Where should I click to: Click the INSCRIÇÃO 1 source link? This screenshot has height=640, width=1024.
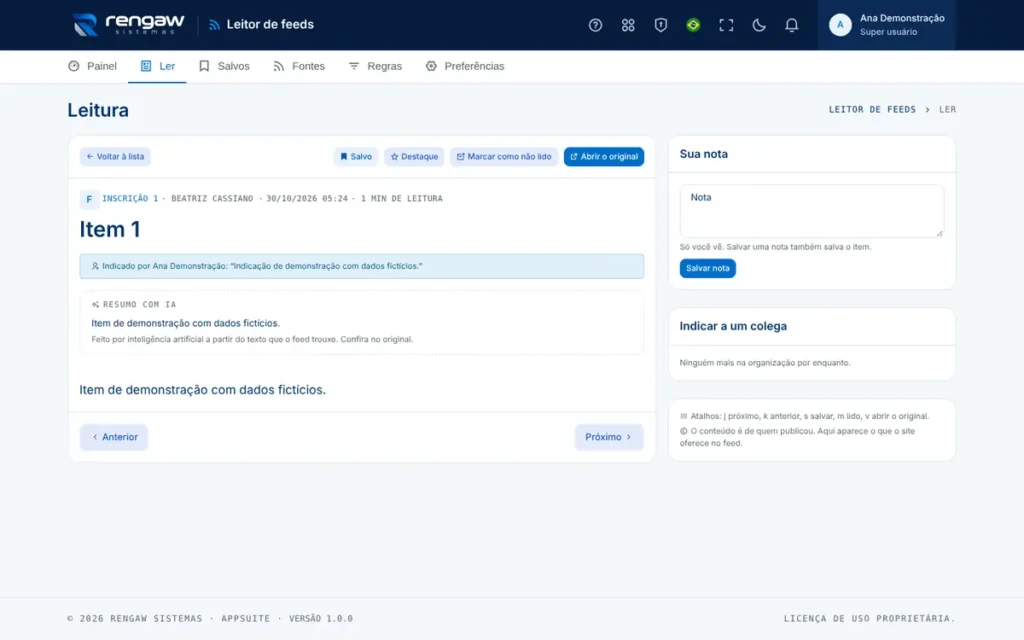pos(130,199)
